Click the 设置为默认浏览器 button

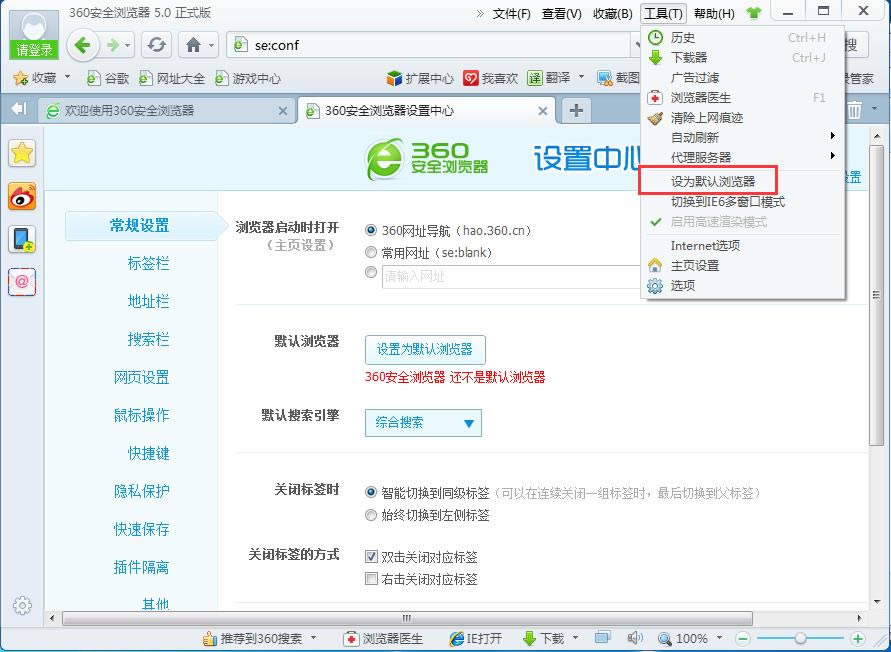424,350
